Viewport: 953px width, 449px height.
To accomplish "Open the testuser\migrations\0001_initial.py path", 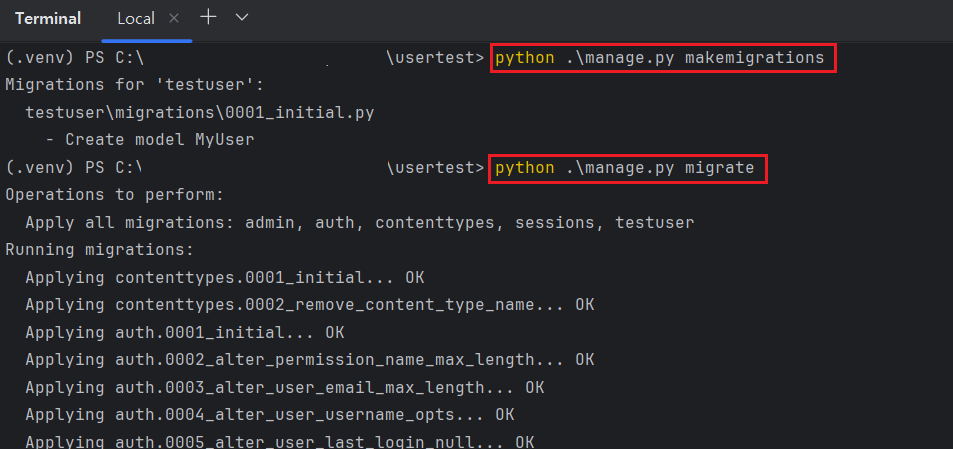I will click(199, 113).
